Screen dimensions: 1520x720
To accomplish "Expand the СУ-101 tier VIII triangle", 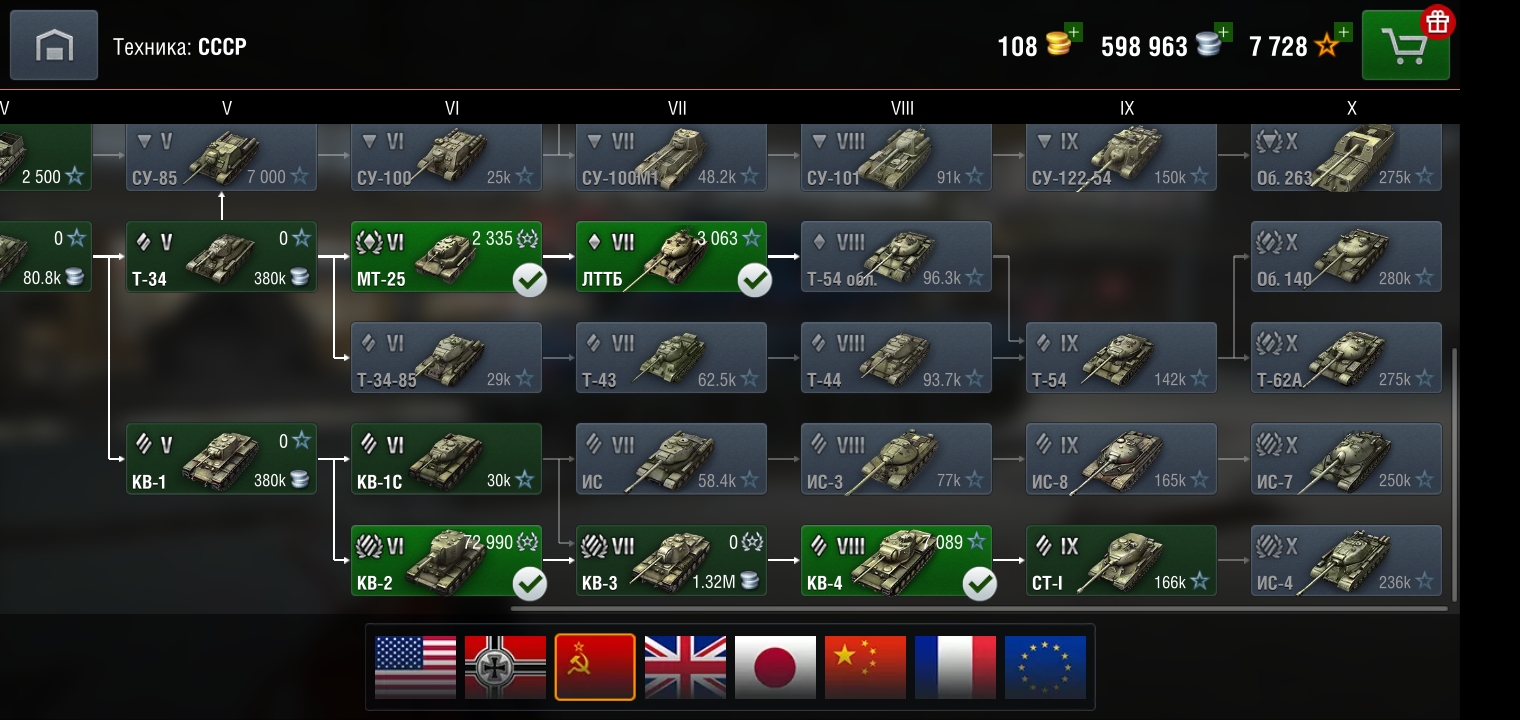I will [820, 141].
